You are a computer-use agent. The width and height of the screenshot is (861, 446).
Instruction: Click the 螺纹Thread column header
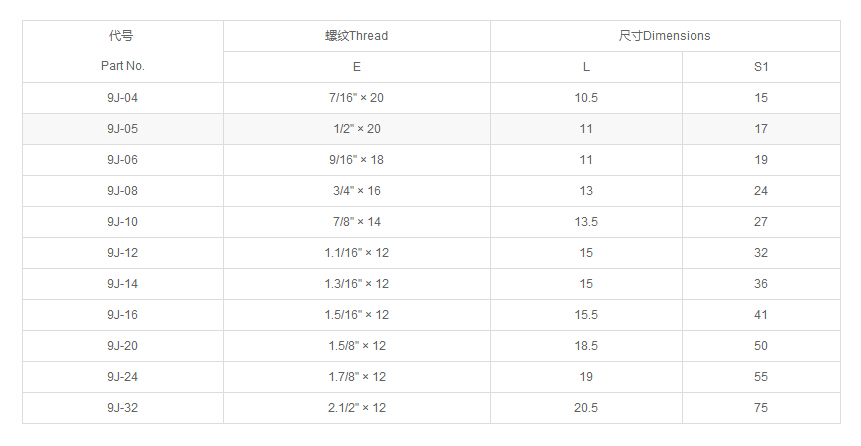[x=356, y=36]
